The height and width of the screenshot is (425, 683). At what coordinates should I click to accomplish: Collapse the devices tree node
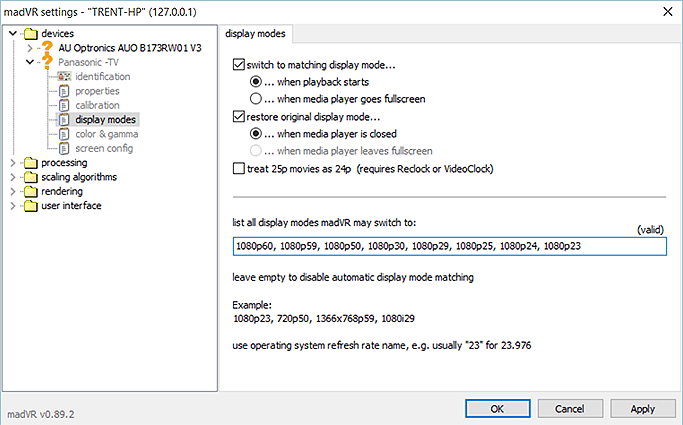(x=13, y=33)
